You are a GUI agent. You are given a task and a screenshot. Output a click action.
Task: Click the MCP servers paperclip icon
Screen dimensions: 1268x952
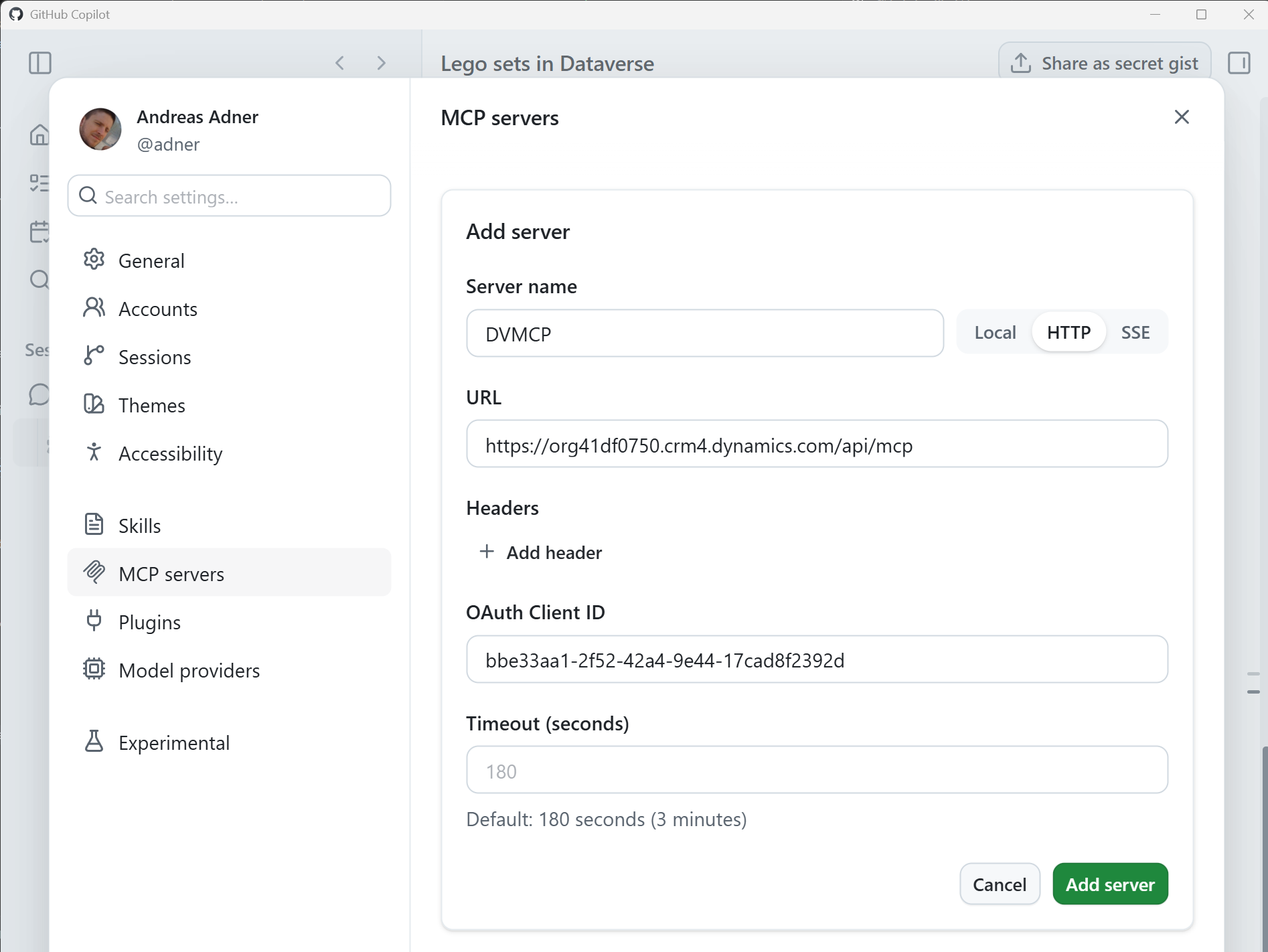click(94, 573)
